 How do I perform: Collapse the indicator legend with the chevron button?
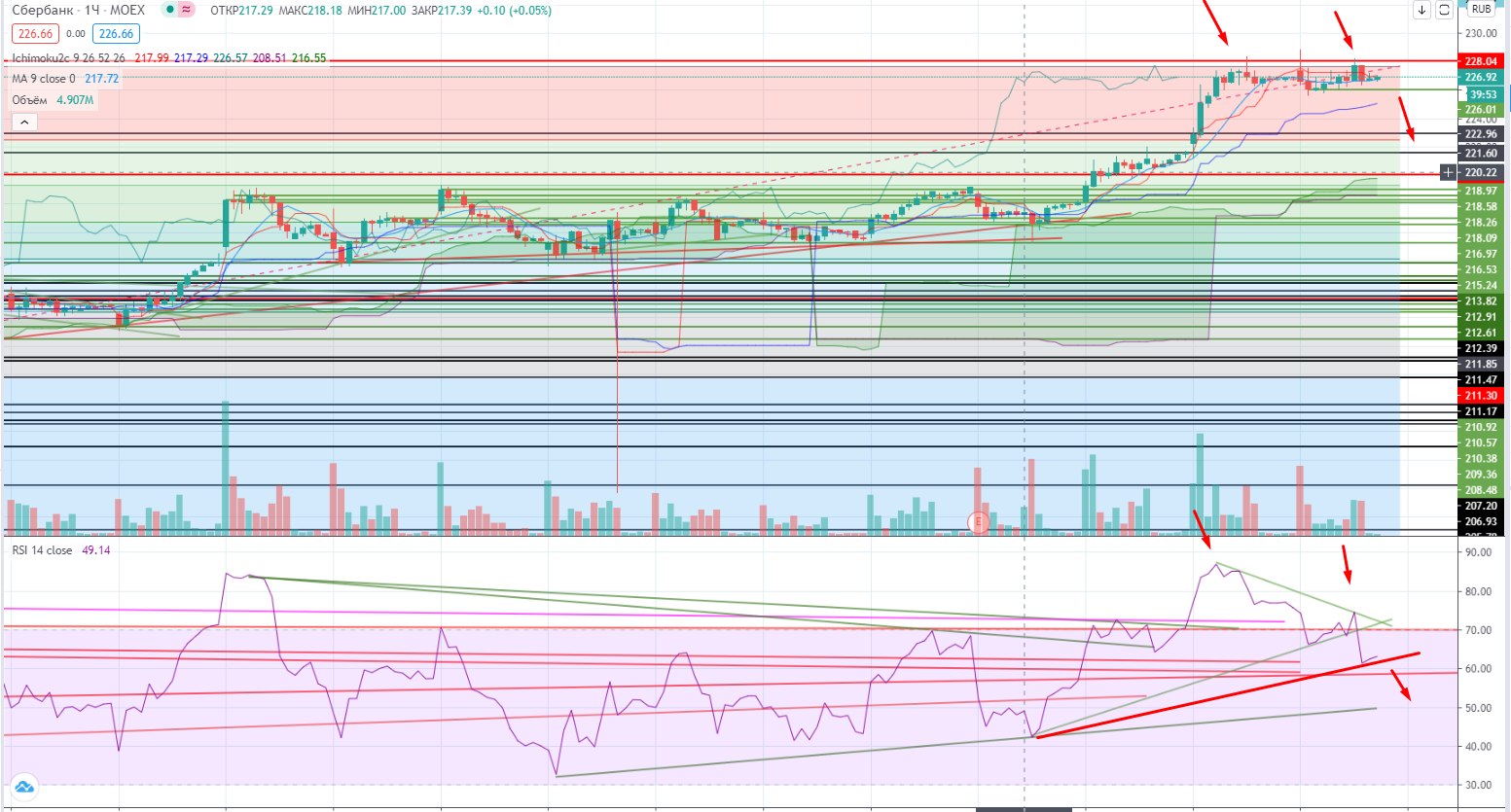[x=24, y=122]
